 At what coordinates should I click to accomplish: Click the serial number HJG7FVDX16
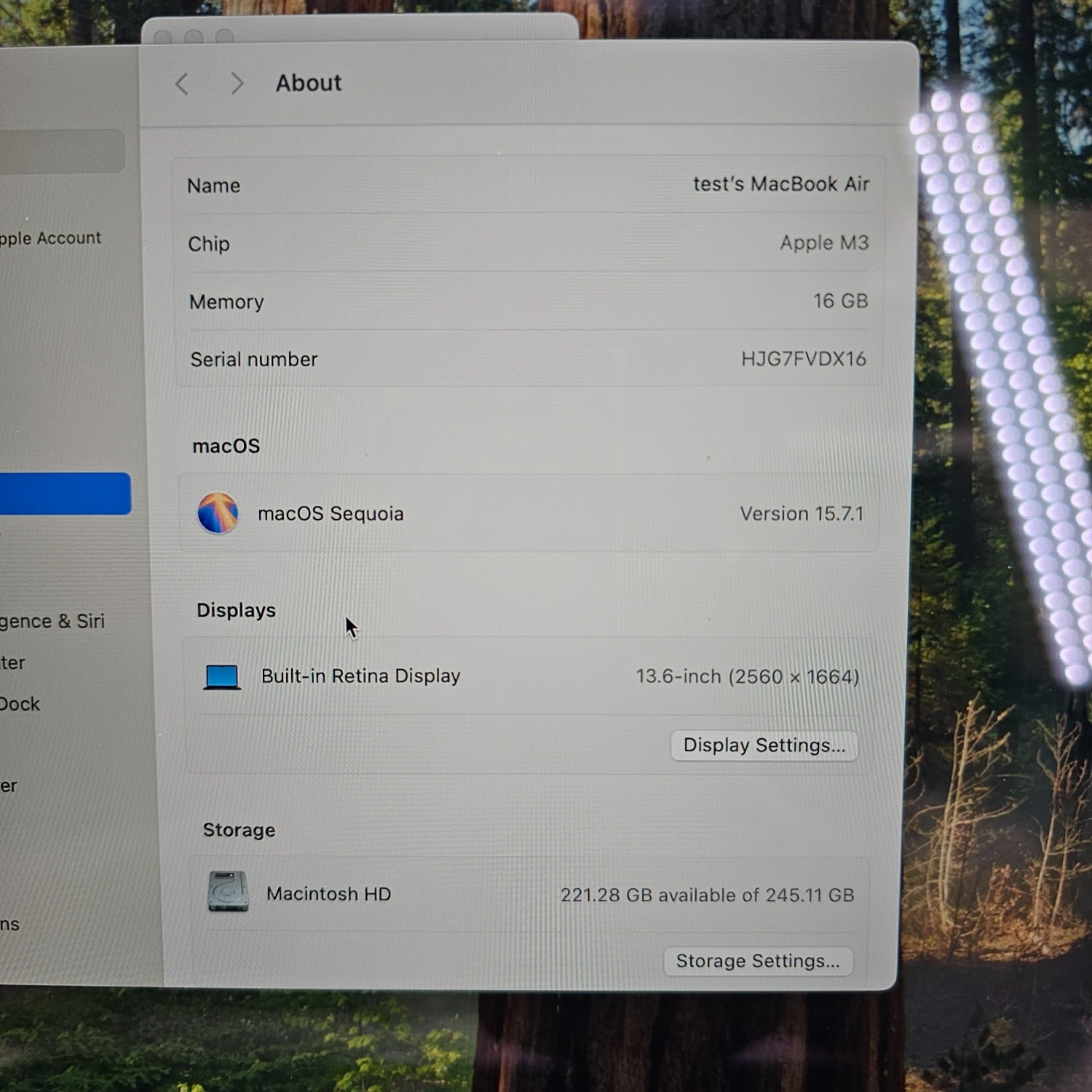tap(804, 359)
